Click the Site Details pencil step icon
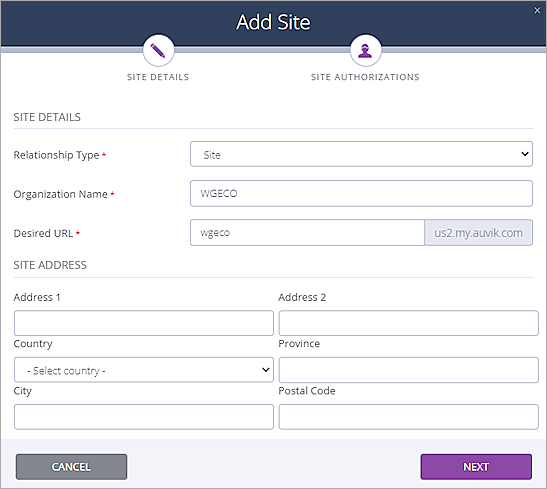Image resolution: width=547 pixels, height=489 pixels. click(x=158, y=51)
